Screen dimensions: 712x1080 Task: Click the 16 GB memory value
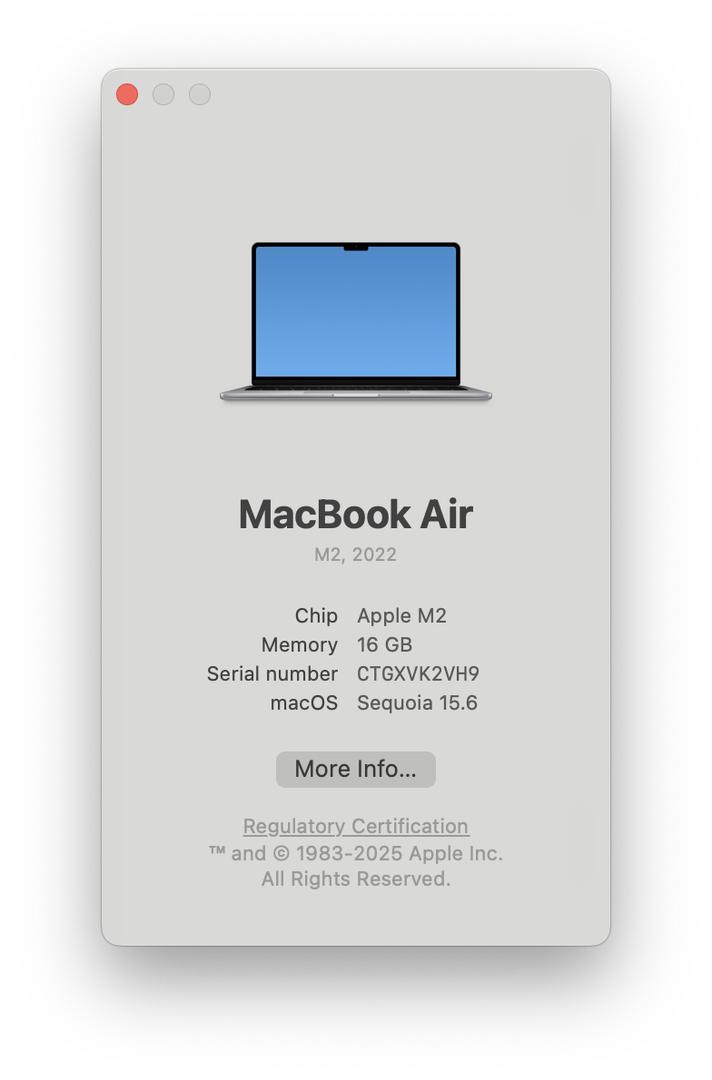coord(384,645)
